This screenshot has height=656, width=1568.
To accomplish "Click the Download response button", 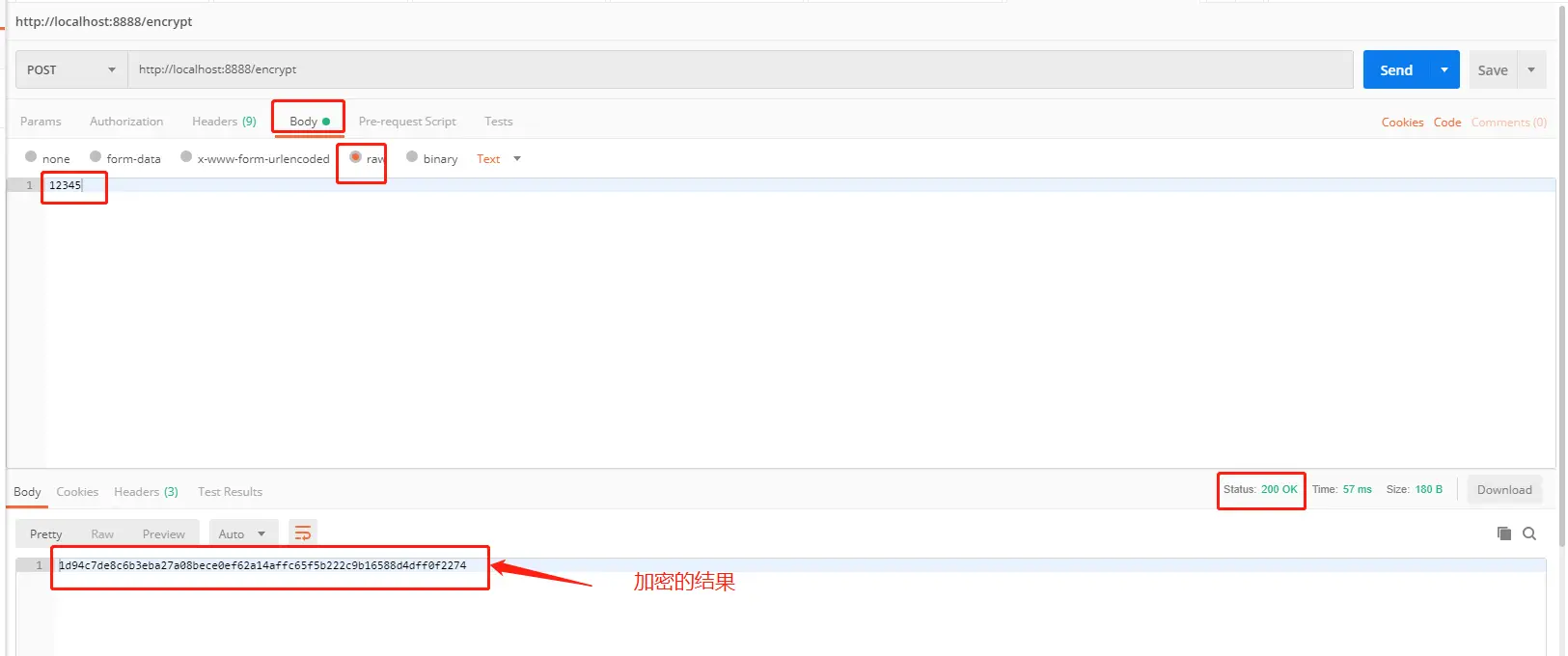I will (1504, 490).
